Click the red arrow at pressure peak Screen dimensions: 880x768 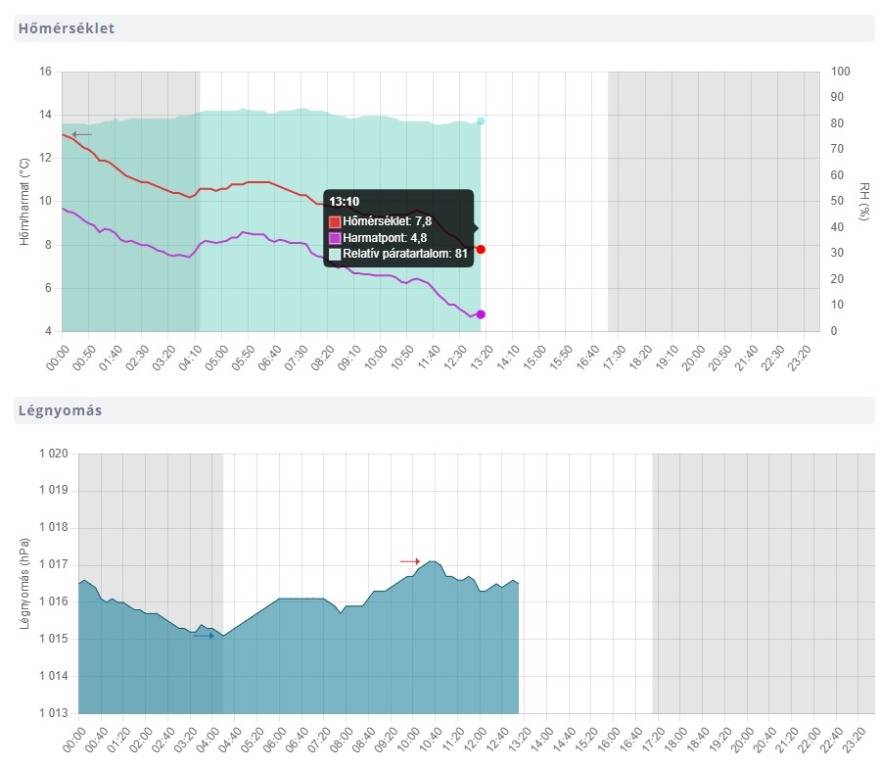[410, 562]
